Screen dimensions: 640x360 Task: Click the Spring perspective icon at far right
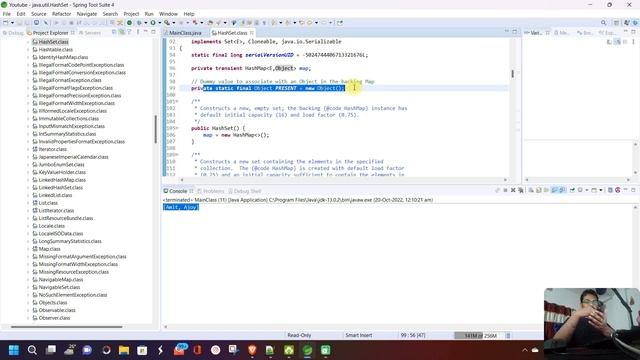click(635, 23)
